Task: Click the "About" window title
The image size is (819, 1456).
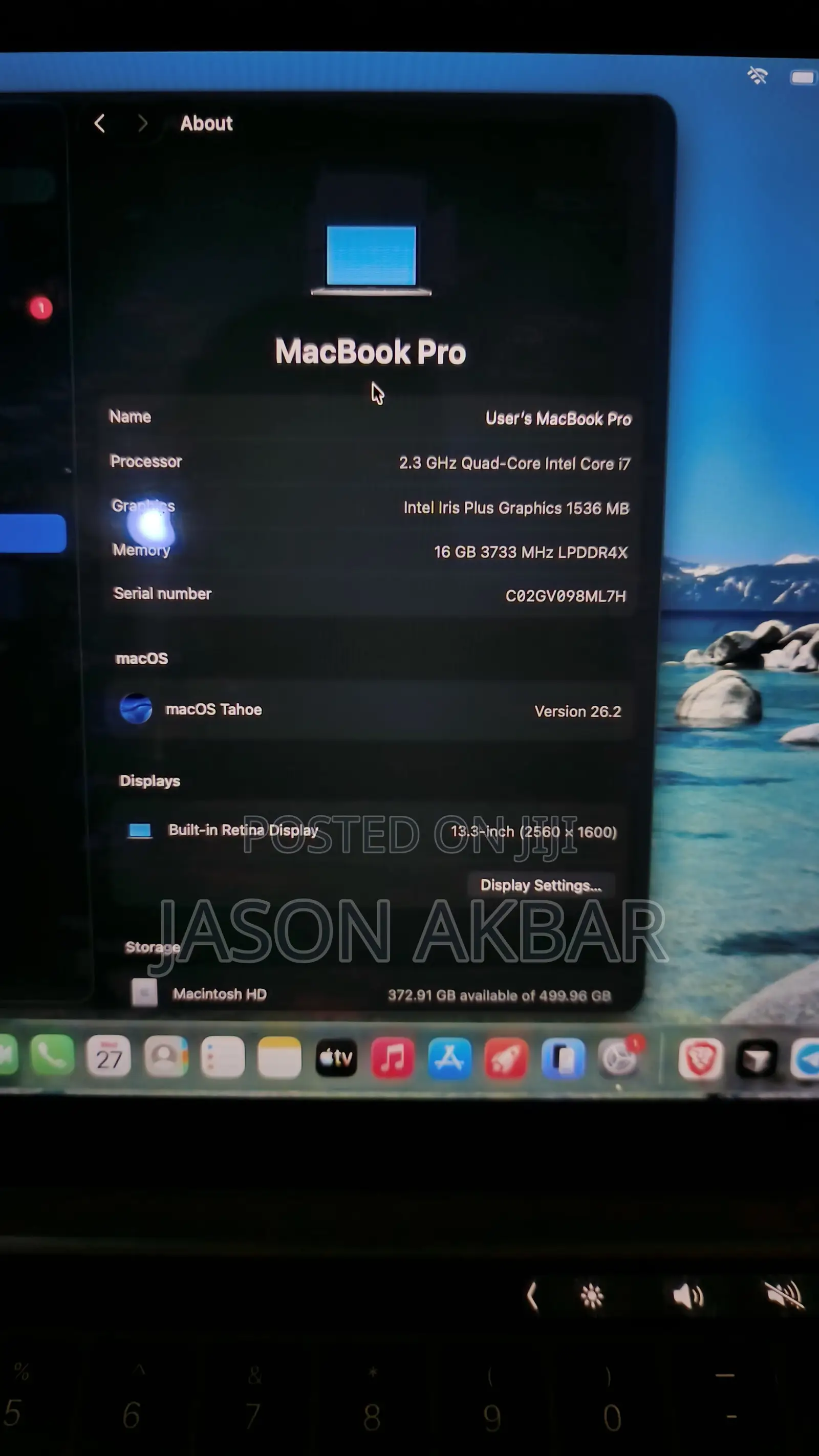Action: click(206, 123)
